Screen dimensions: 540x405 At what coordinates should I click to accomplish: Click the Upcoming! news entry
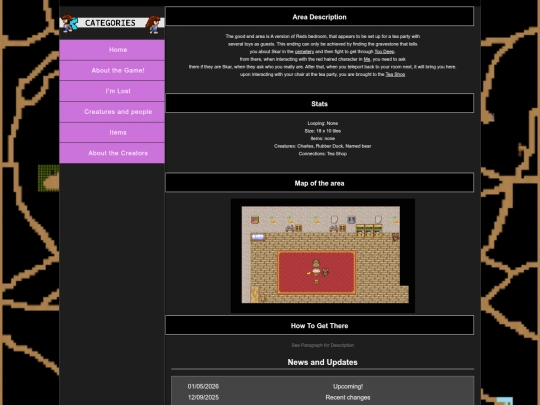pyautogui.click(x=348, y=386)
